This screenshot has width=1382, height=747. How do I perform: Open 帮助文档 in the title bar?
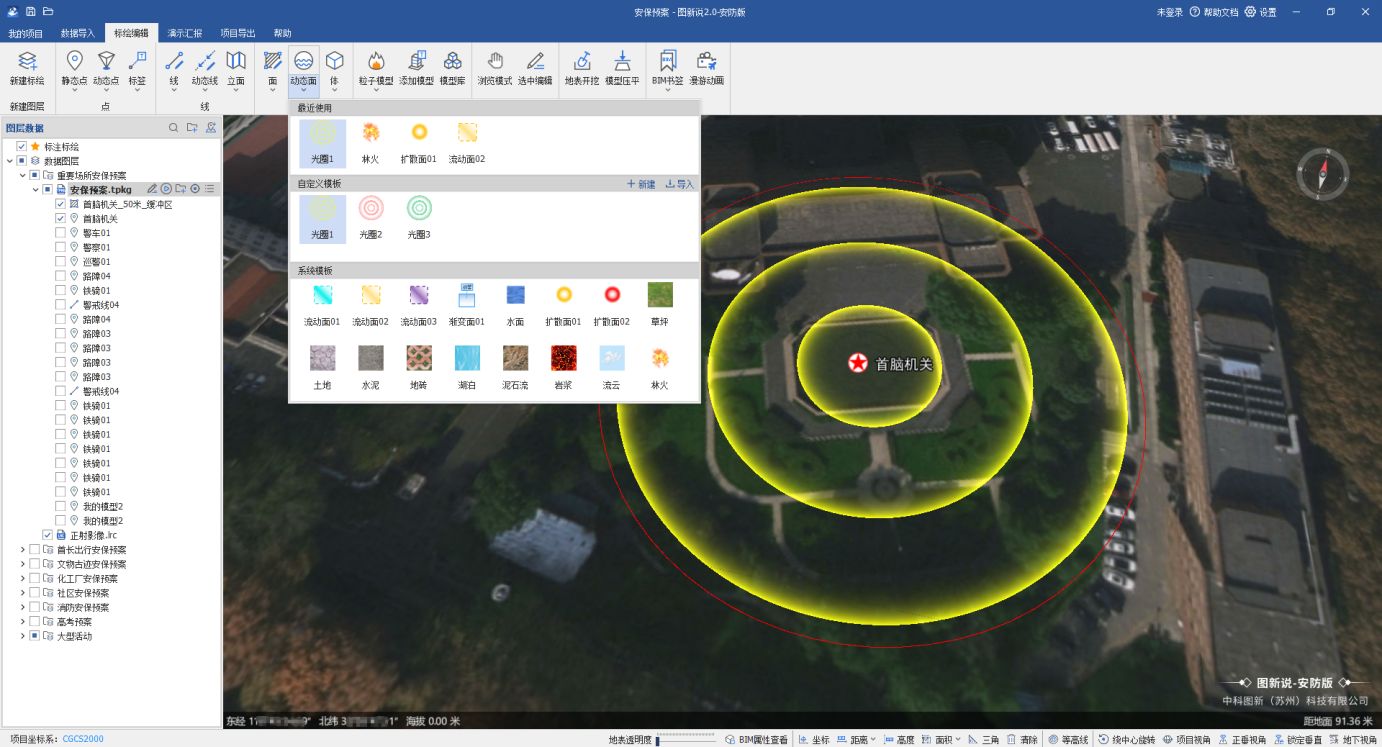[1214, 12]
